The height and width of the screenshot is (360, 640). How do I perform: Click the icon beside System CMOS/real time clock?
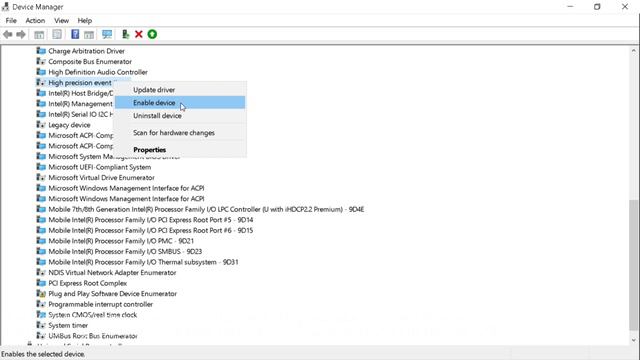pyautogui.click(x=41, y=315)
